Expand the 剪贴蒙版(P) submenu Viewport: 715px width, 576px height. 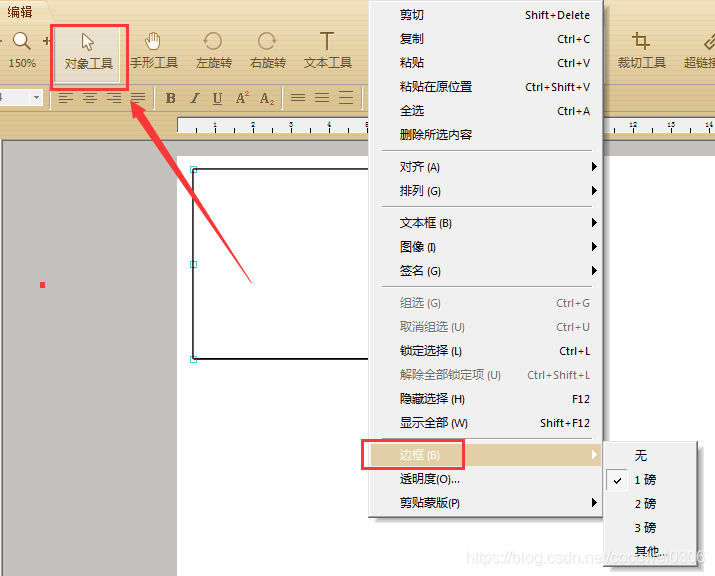coord(486,503)
